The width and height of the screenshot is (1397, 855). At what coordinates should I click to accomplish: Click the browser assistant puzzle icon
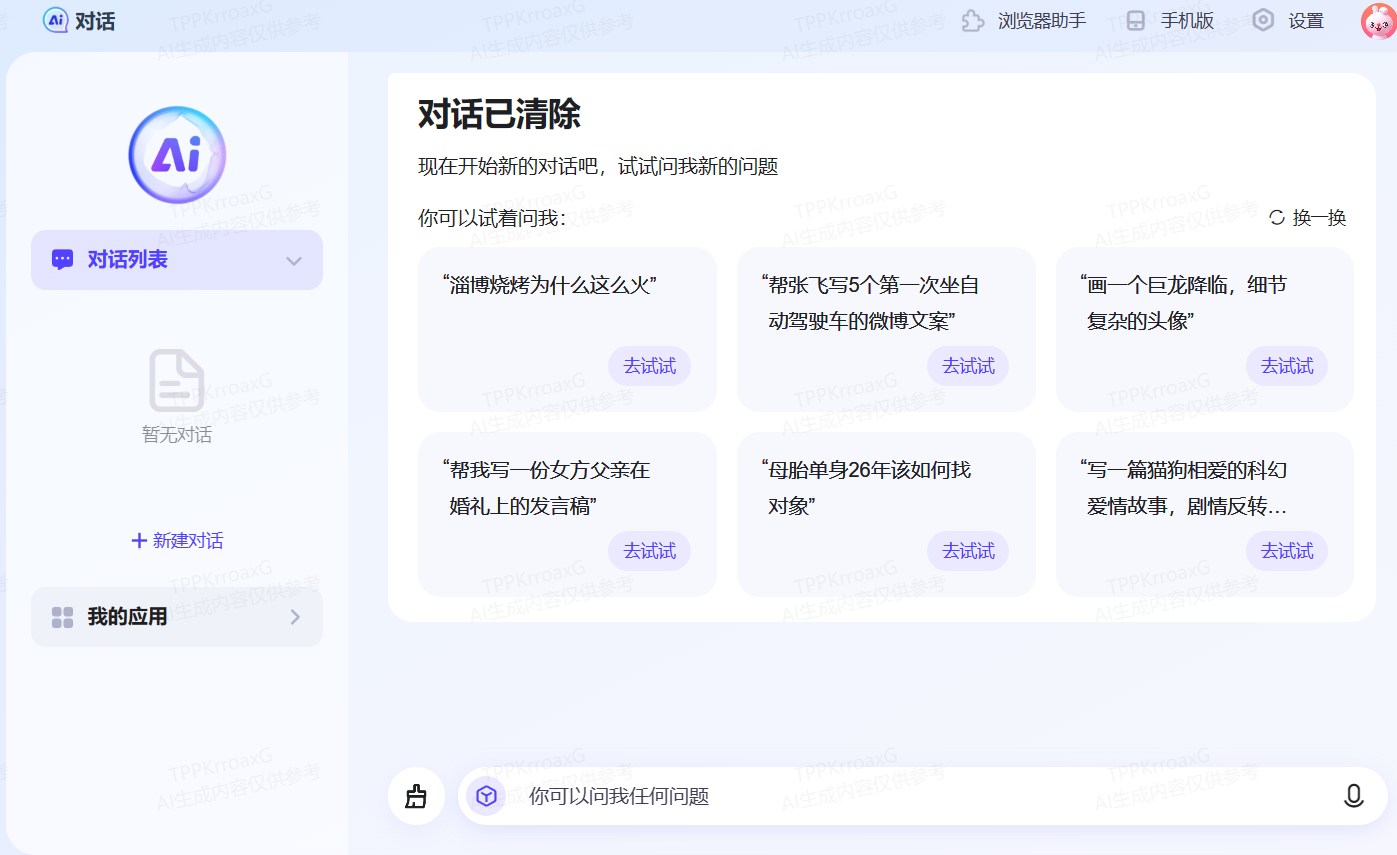point(972,21)
